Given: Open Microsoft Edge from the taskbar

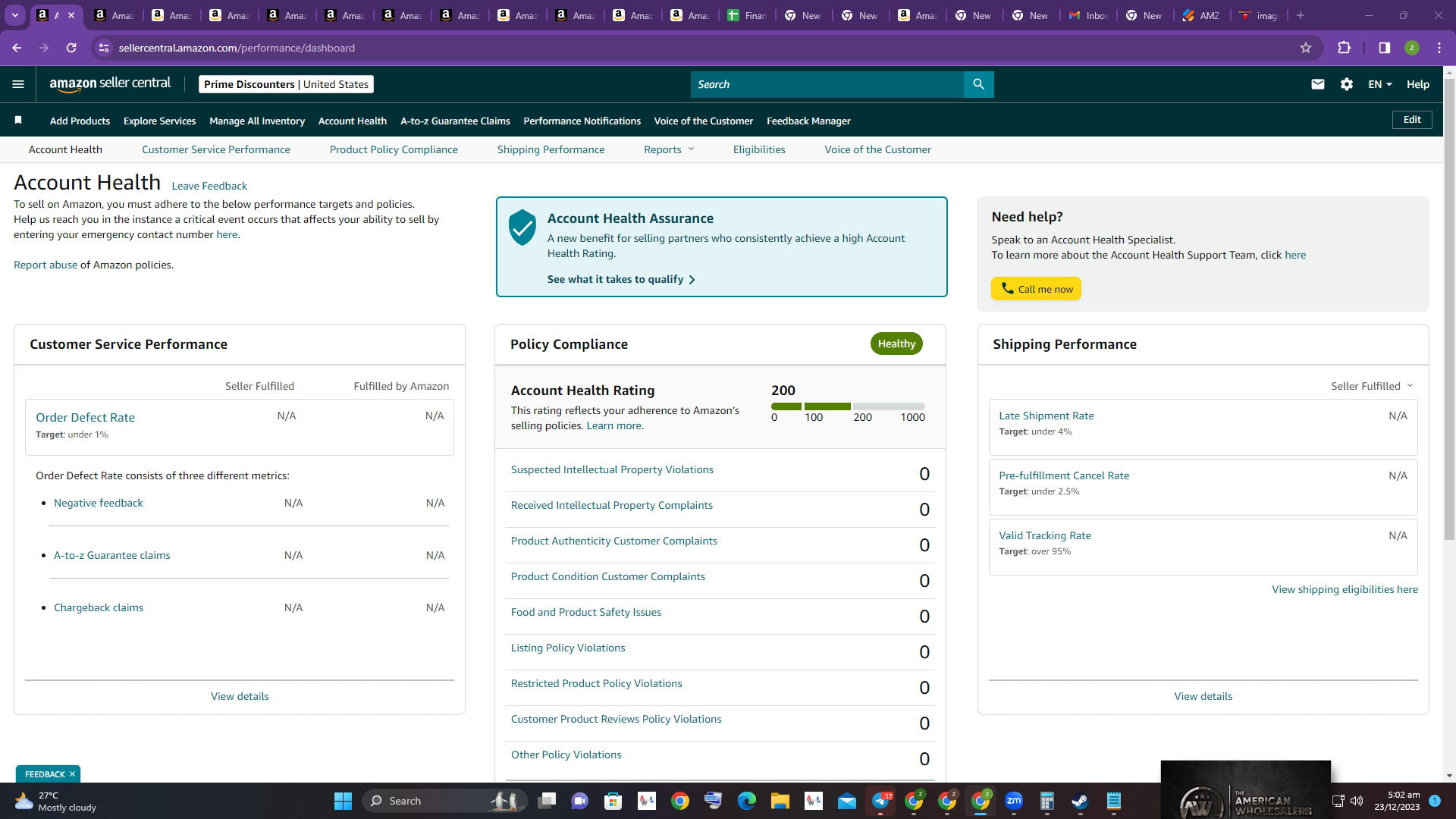Looking at the screenshot, I should [747, 801].
